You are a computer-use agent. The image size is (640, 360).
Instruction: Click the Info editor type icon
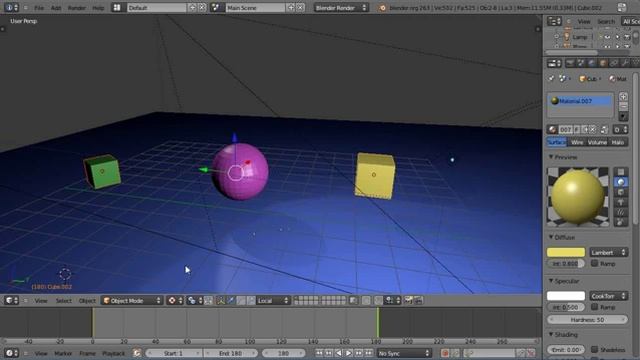click(11, 7)
